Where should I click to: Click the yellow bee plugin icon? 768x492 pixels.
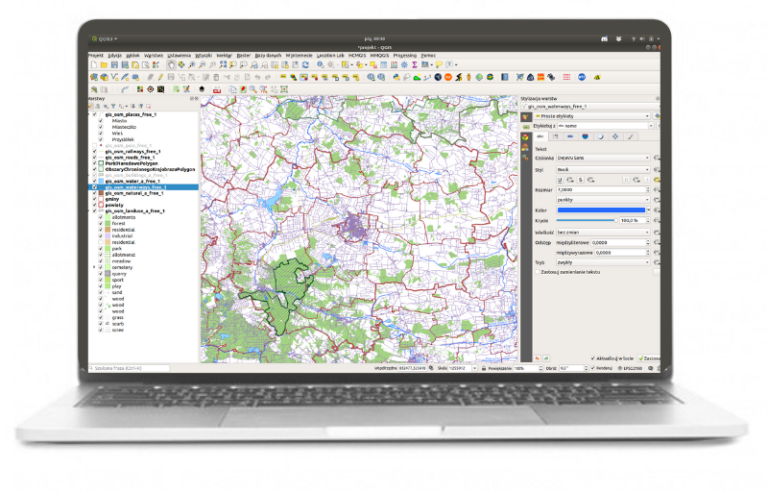point(598,77)
